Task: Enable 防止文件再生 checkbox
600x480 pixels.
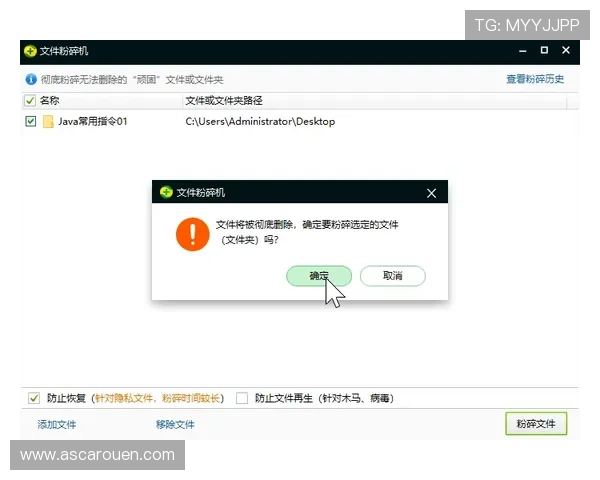Action: pyautogui.click(x=242, y=398)
